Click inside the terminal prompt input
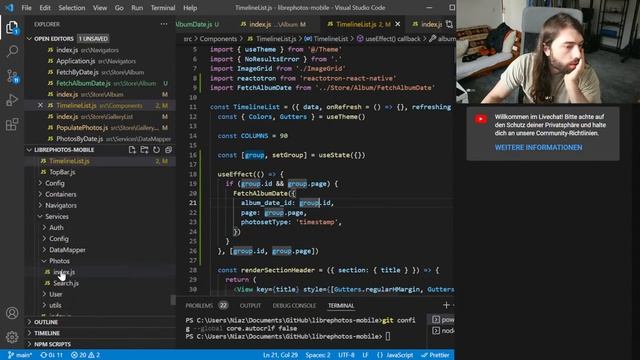 pos(388,336)
